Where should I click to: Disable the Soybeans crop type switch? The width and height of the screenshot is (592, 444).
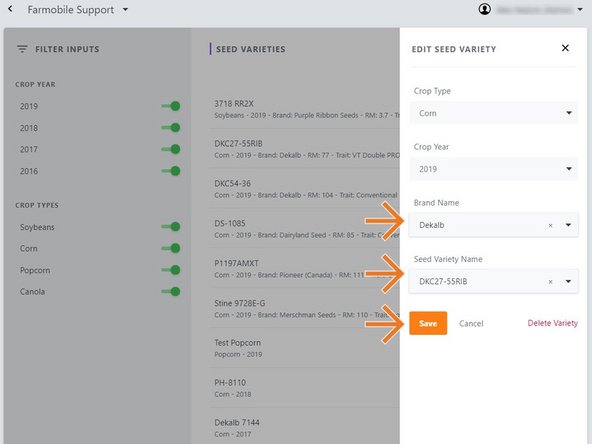click(171, 227)
